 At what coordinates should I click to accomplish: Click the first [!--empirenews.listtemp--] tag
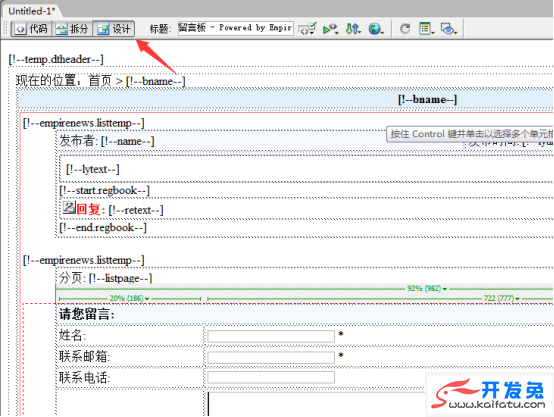click(84, 123)
